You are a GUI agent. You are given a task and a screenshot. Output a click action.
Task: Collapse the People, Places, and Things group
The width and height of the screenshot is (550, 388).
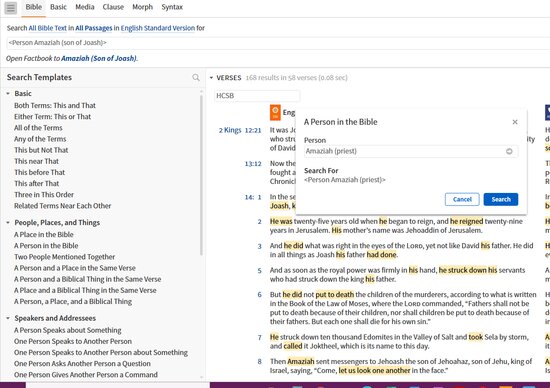point(8,222)
